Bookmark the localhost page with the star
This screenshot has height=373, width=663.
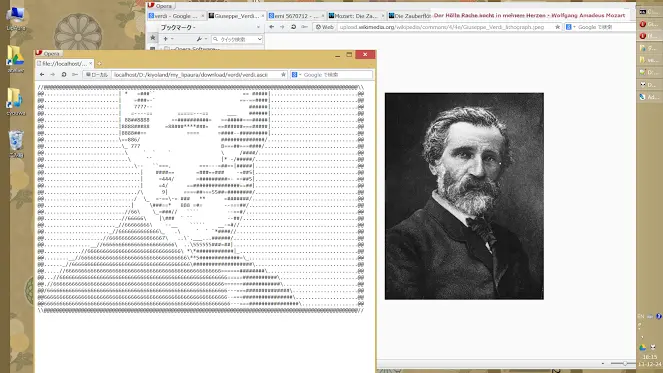click(283, 74)
